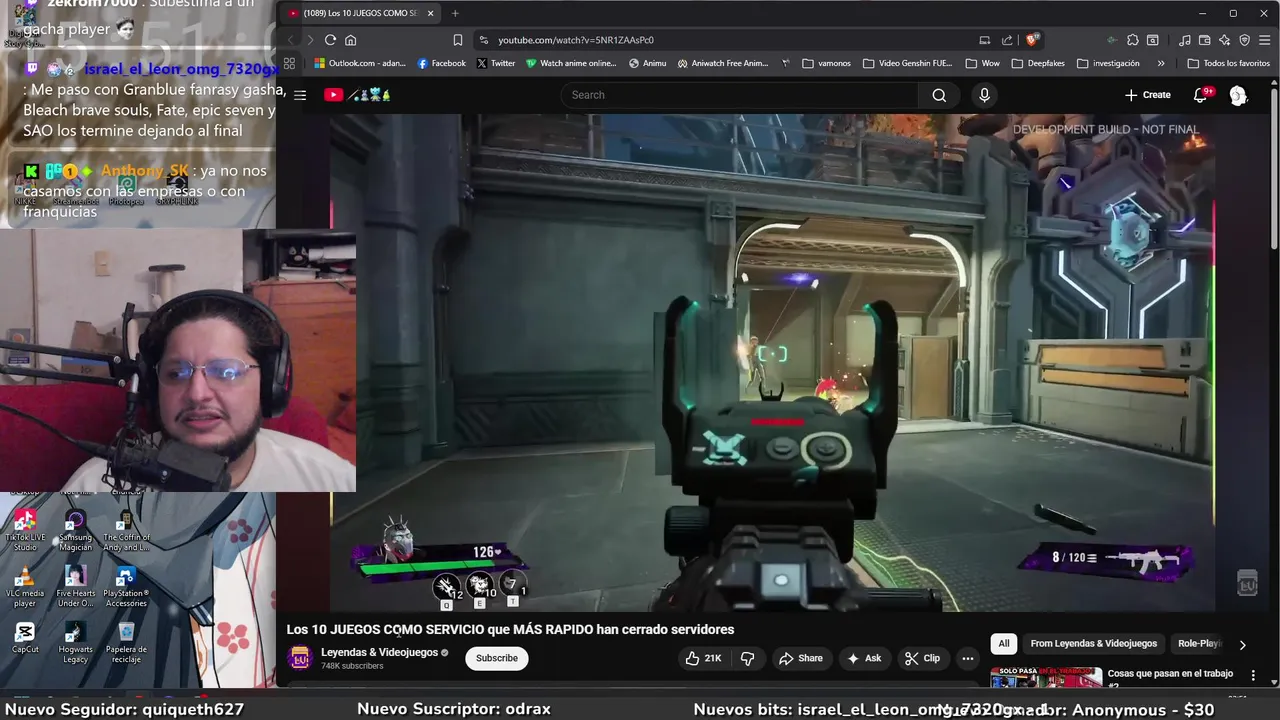The image size is (1280, 720).
Task: Open the Leyendas & Videojuegos channel avatar
Action: tap(299, 658)
